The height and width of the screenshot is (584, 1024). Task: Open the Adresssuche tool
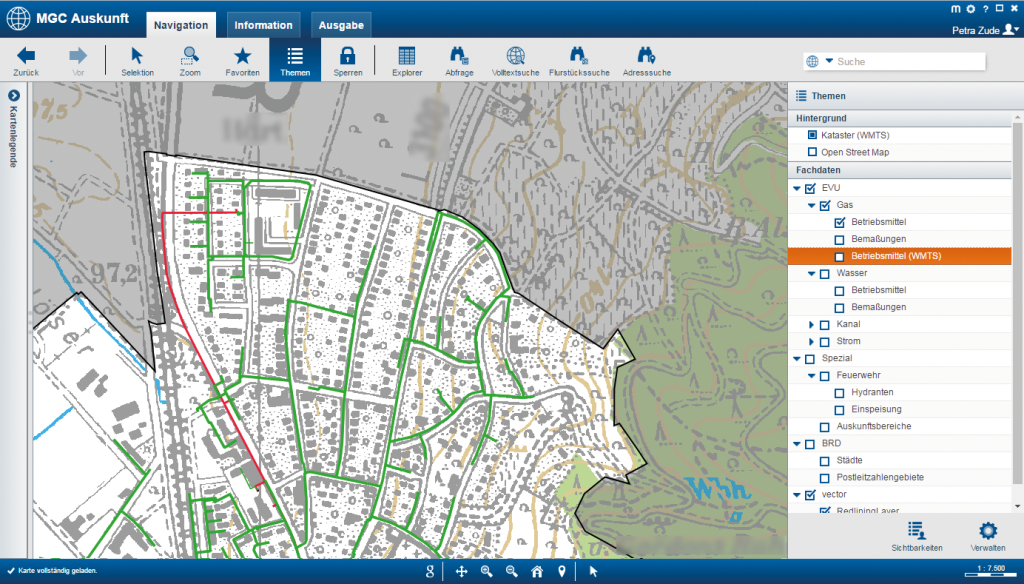(646, 60)
